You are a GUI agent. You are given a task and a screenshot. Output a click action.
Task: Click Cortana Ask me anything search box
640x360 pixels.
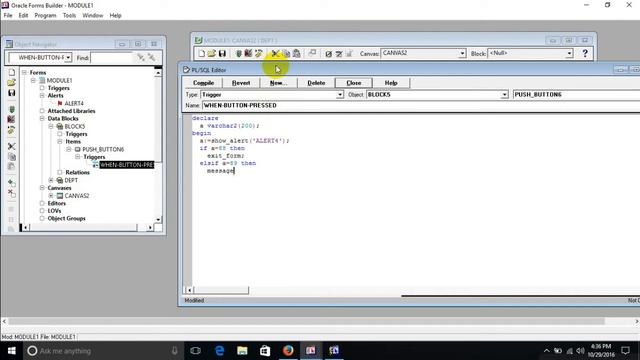(102, 351)
